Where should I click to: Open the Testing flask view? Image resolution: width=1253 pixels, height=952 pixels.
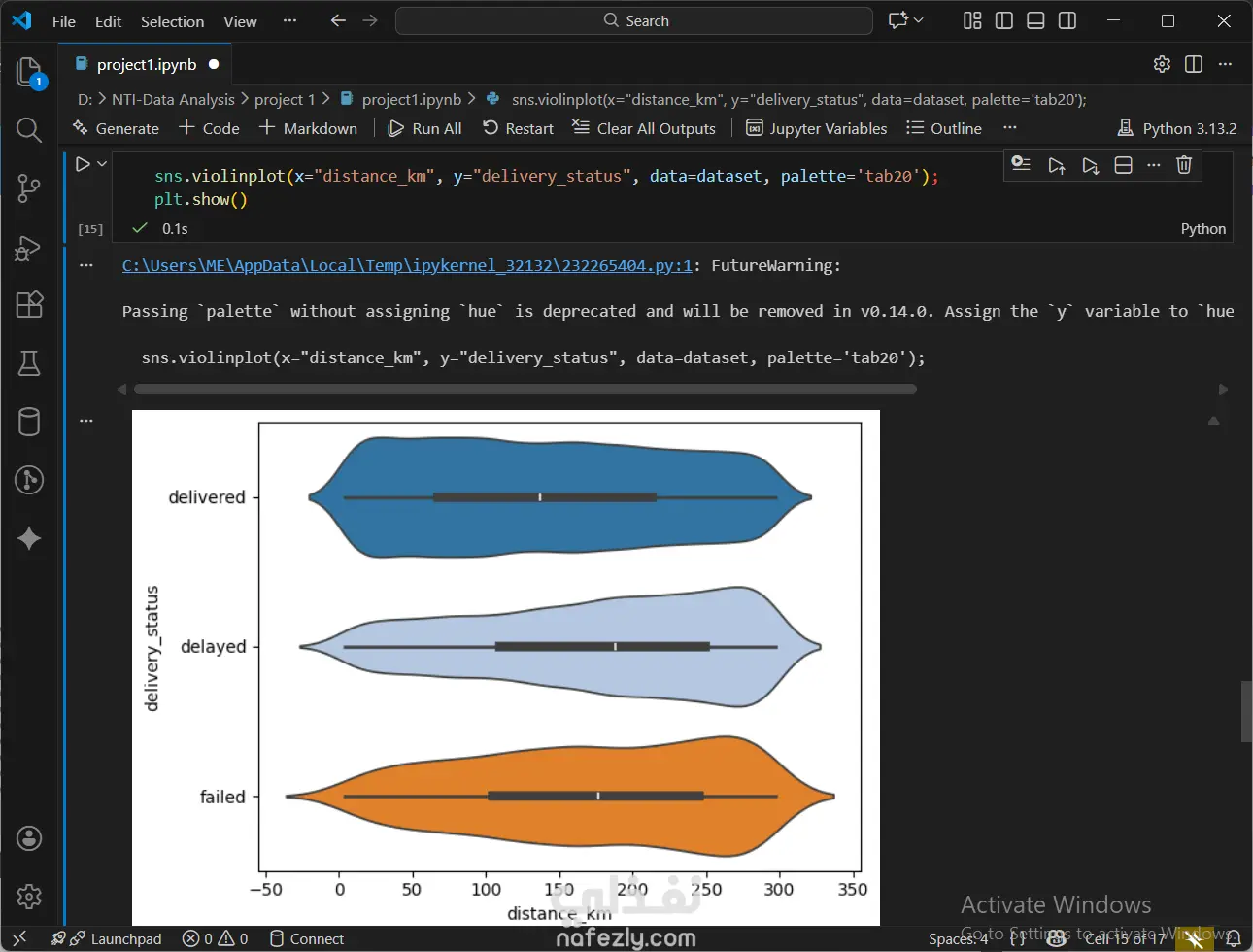point(29,363)
